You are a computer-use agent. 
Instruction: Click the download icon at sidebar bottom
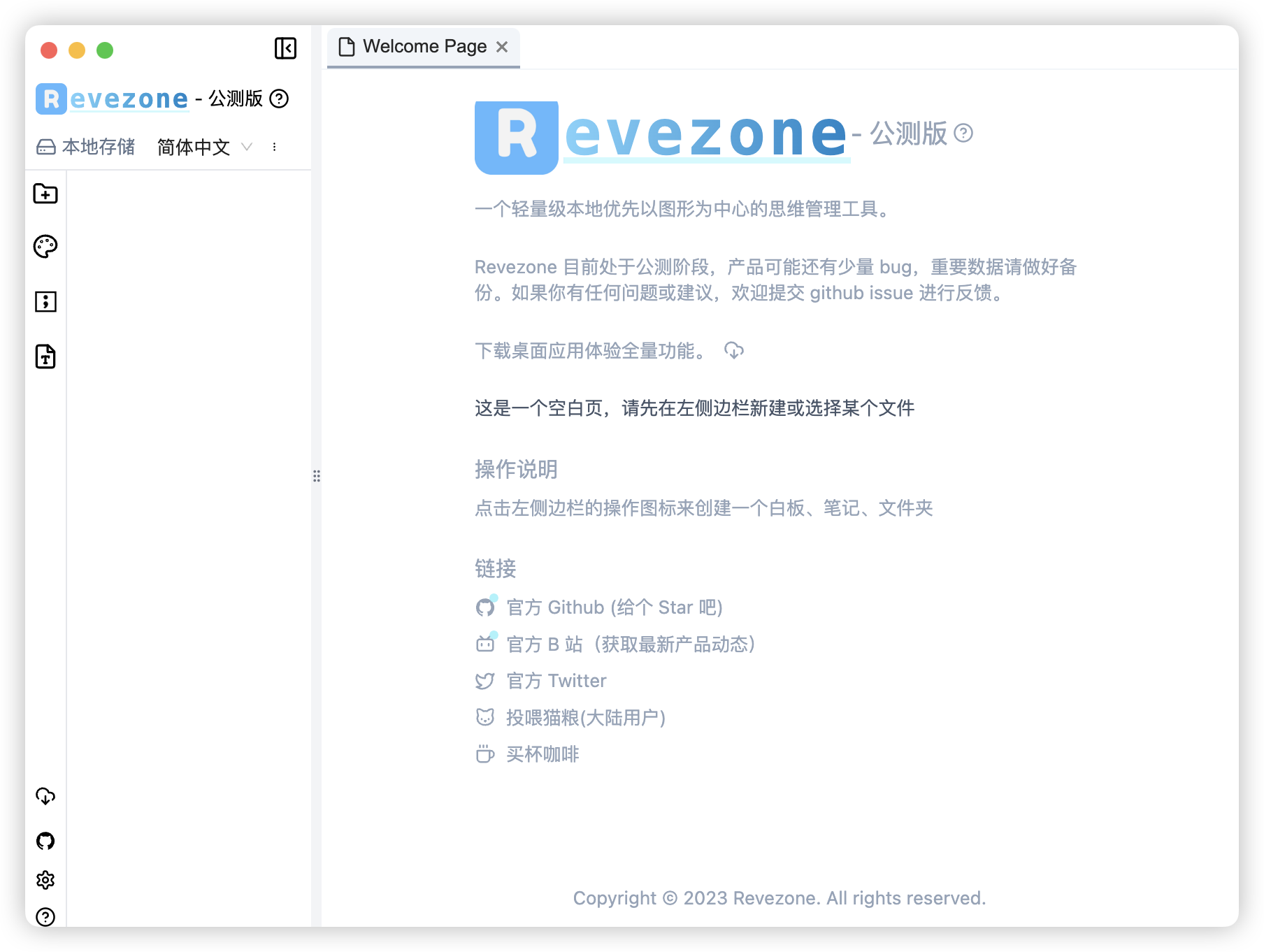click(45, 795)
